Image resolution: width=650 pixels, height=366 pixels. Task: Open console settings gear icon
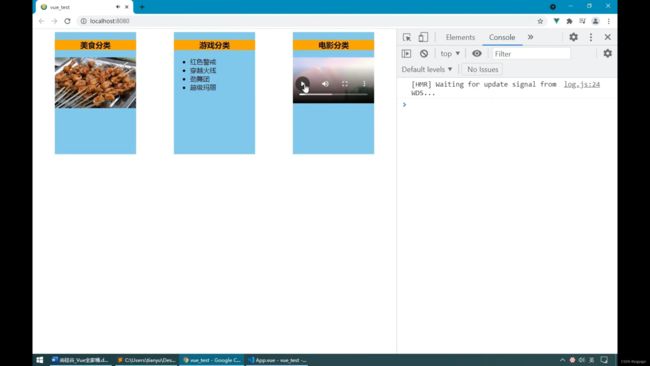[x=607, y=53]
